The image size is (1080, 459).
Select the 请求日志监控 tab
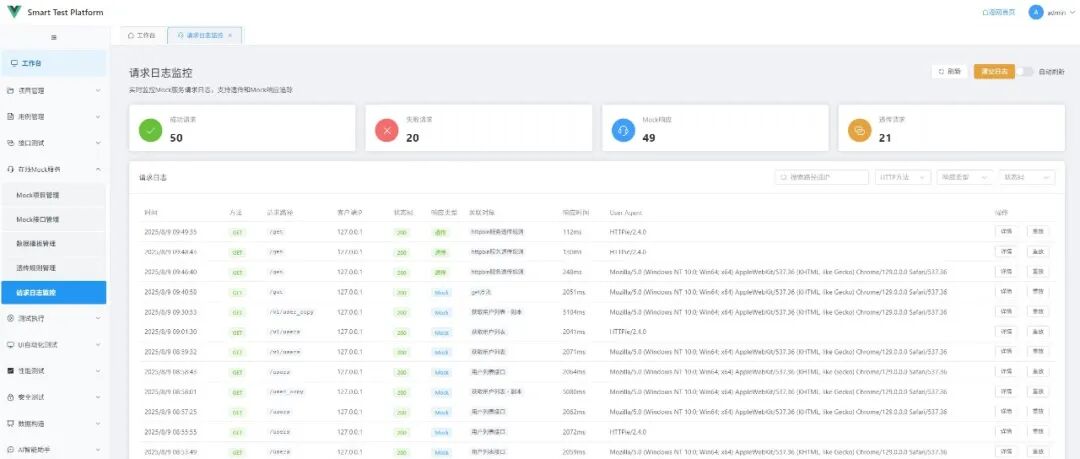coord(205,35)
